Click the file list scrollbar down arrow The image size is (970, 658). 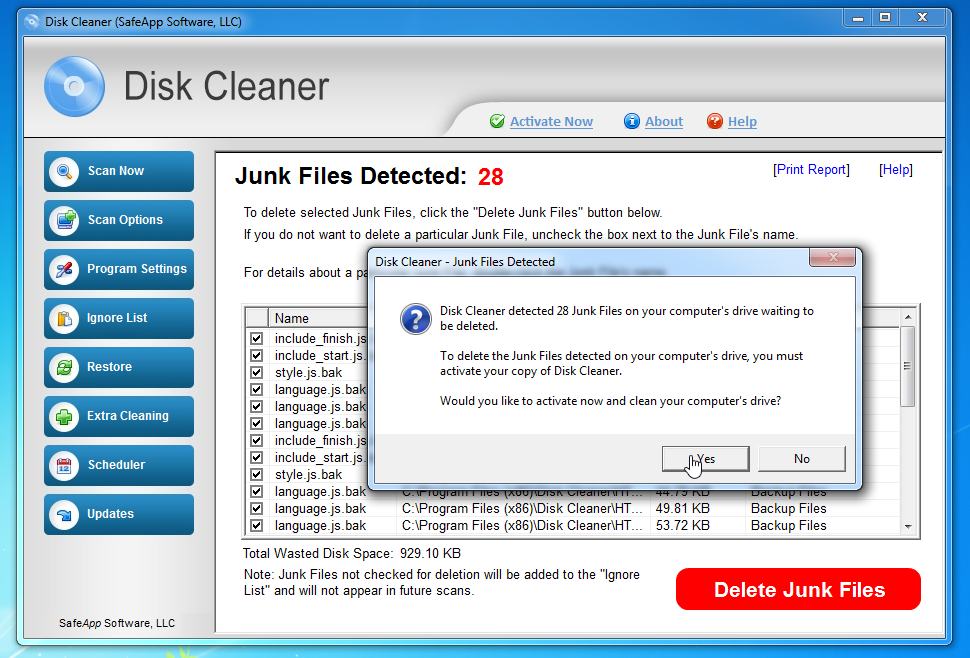pyautogui.click(x=908, y=524)
